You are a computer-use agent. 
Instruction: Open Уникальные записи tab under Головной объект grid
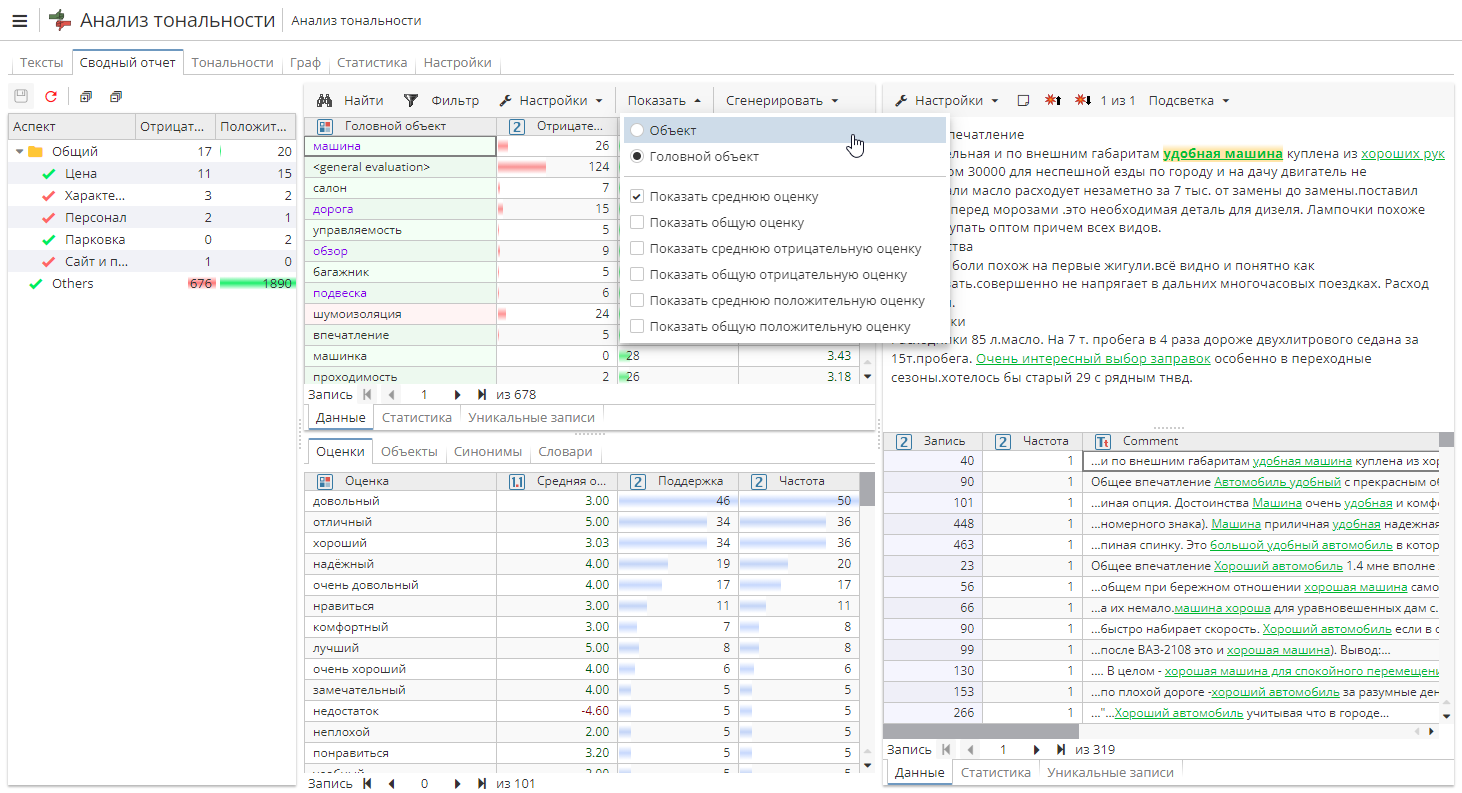(x=531, y=417)
